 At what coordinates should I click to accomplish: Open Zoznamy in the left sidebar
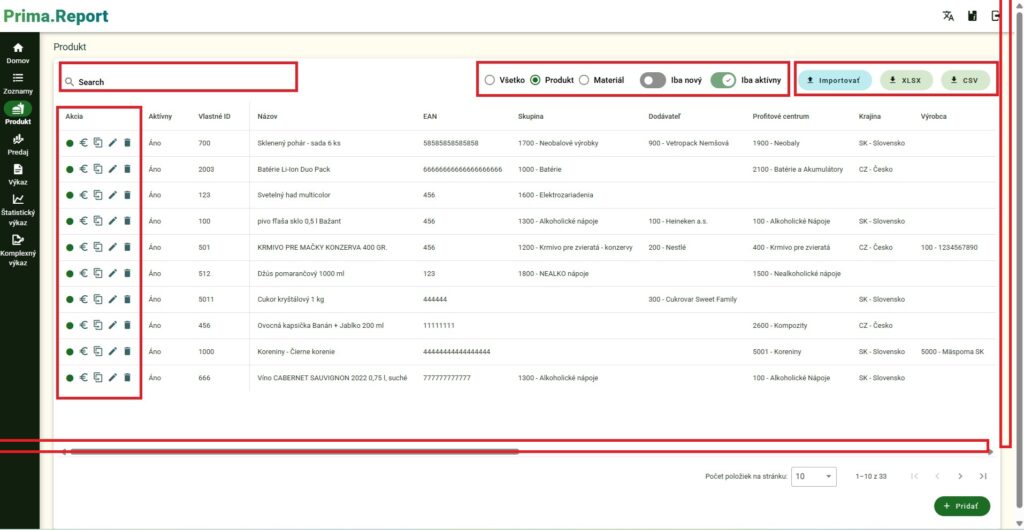click(x=18, y=83)
